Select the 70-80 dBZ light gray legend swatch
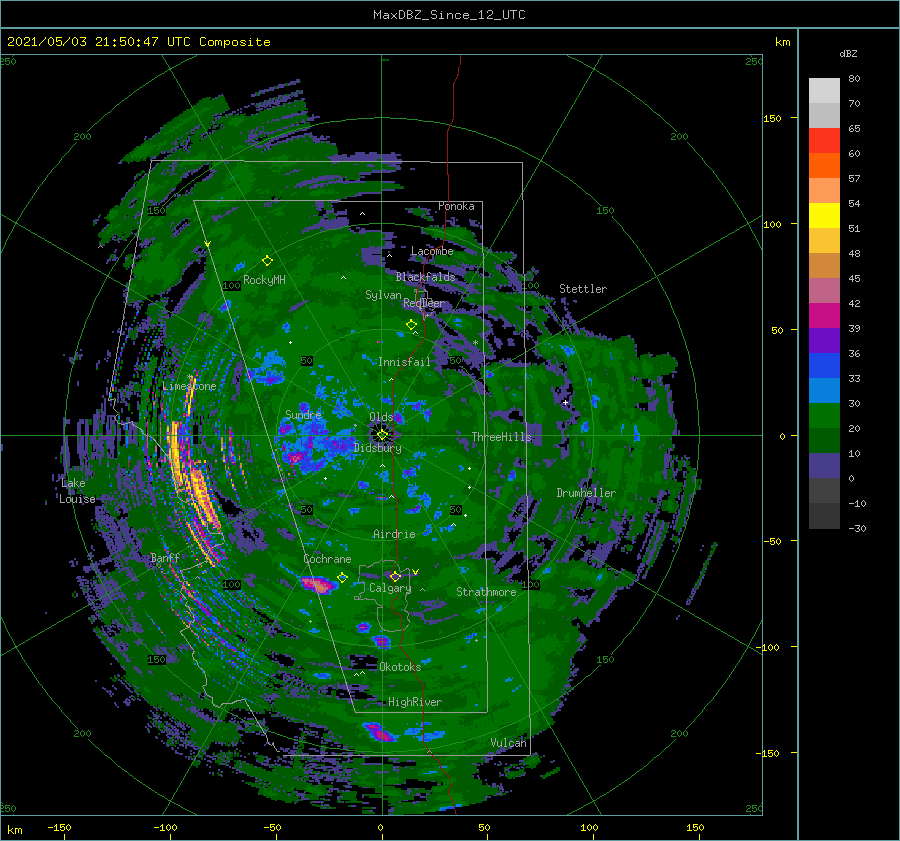This screenshot has height=841, width=900. pyautogui.click(x=824, y=91)
